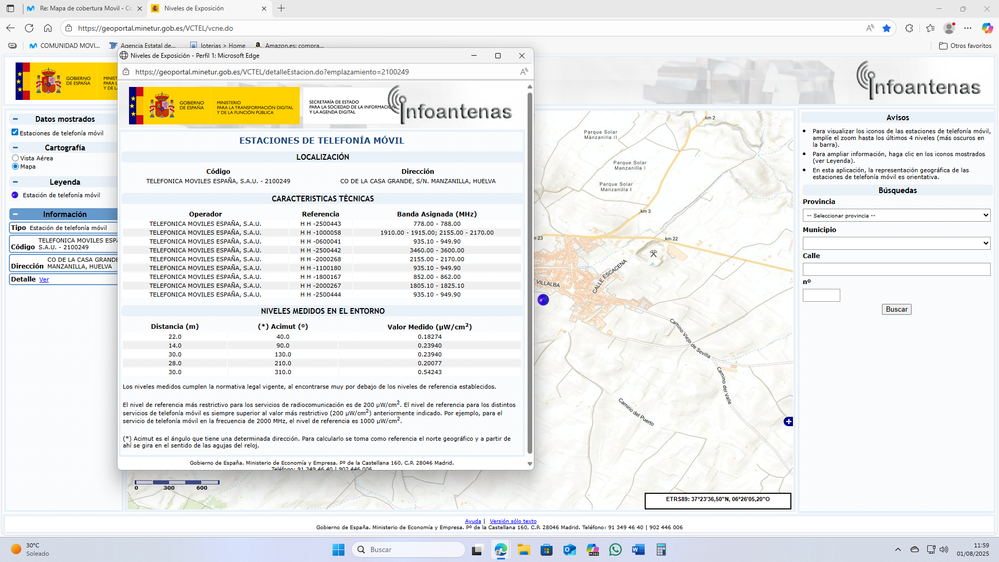Open Windows Start menu
This screenshot has height=562, width=999.
[x=338, y=549]
